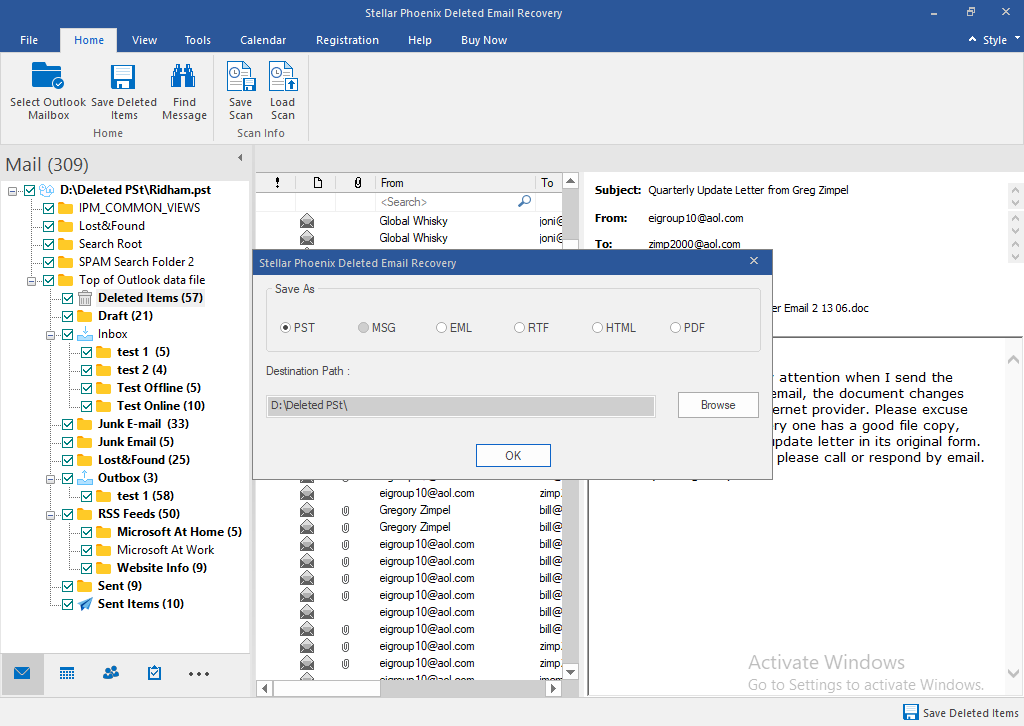Sort by the attachment paperclip column
The image size is (1024, 726).
[357, 183]
